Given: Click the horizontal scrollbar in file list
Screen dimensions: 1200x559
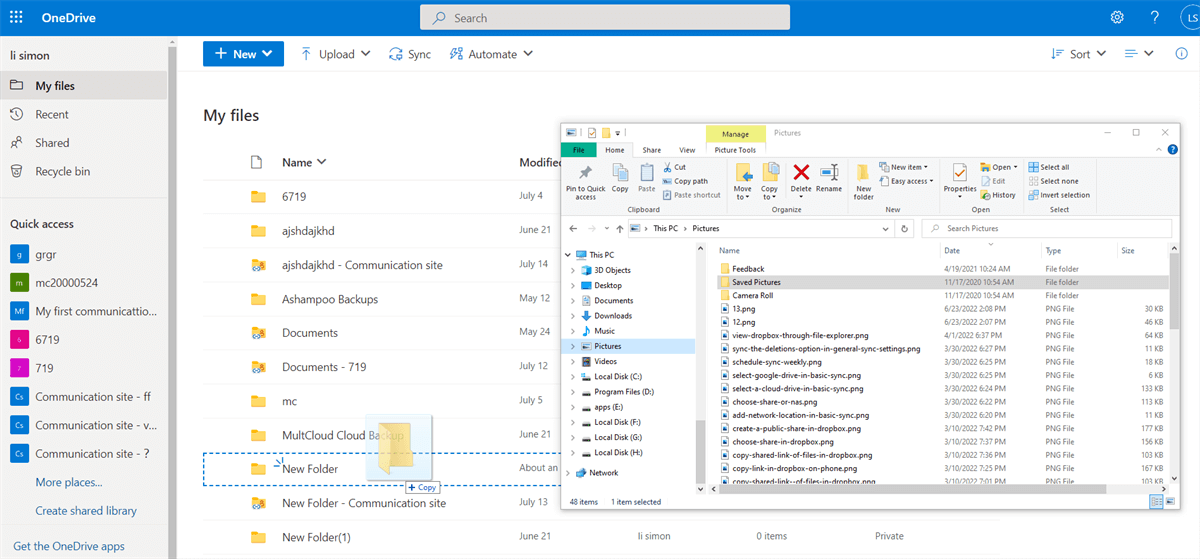Looking at the screenshot, I should pos(900,489).
